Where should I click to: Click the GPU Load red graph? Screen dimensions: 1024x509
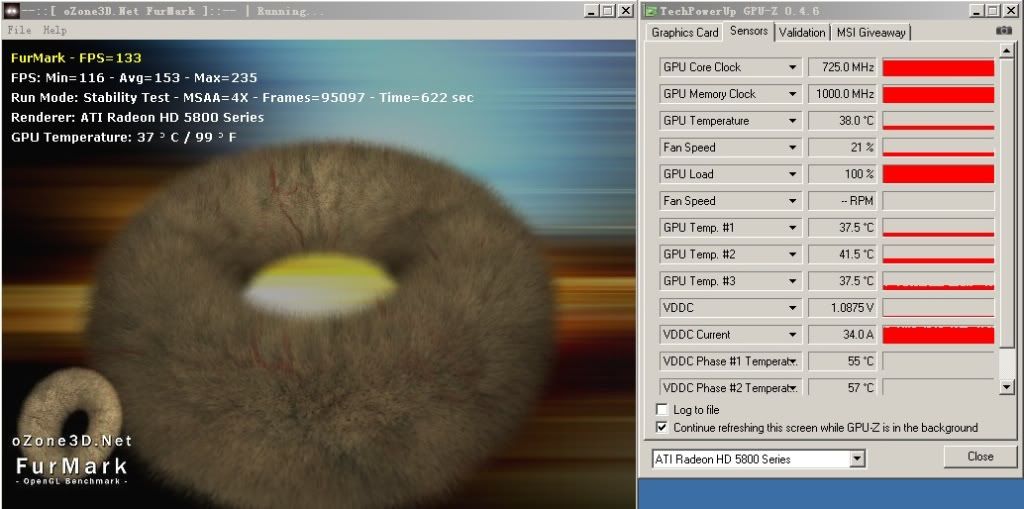(938, 174)
